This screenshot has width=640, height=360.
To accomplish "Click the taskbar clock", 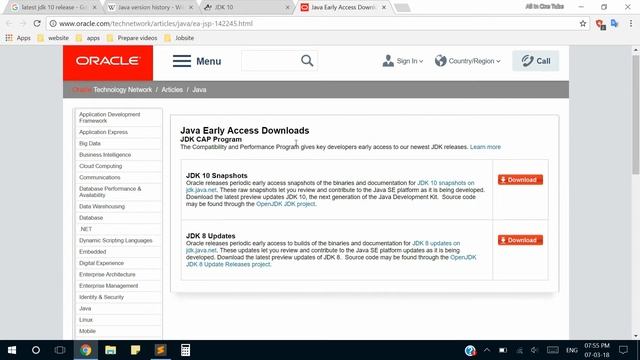I will [x=597, y=350].
